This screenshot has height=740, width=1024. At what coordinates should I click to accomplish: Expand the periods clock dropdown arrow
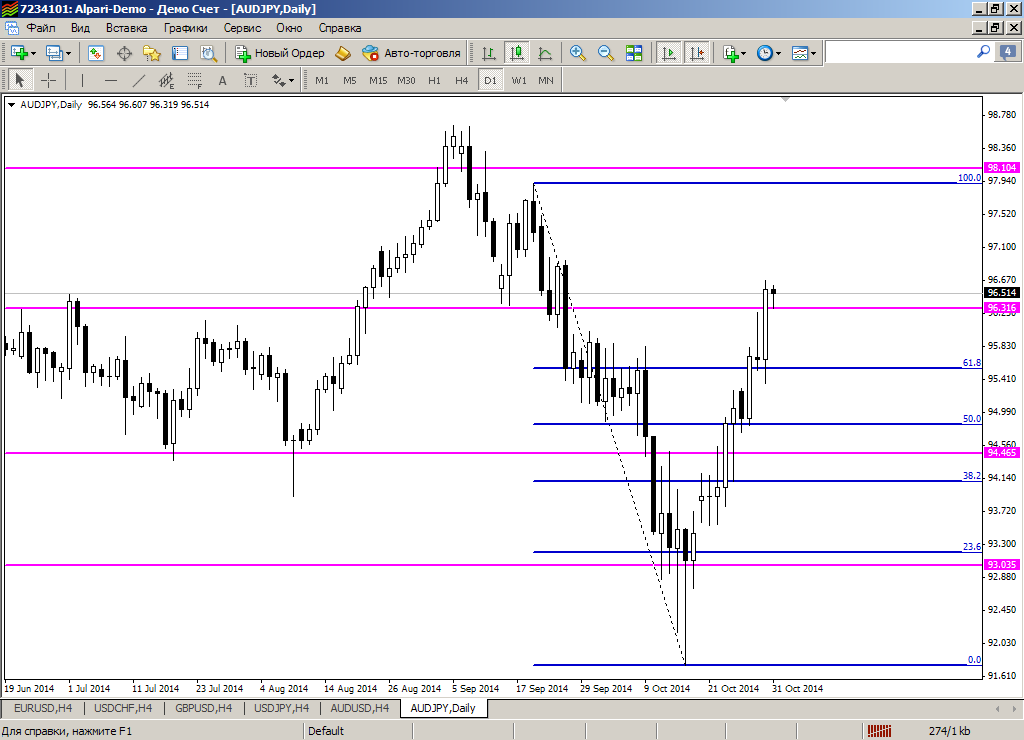[x=778, y=54]
